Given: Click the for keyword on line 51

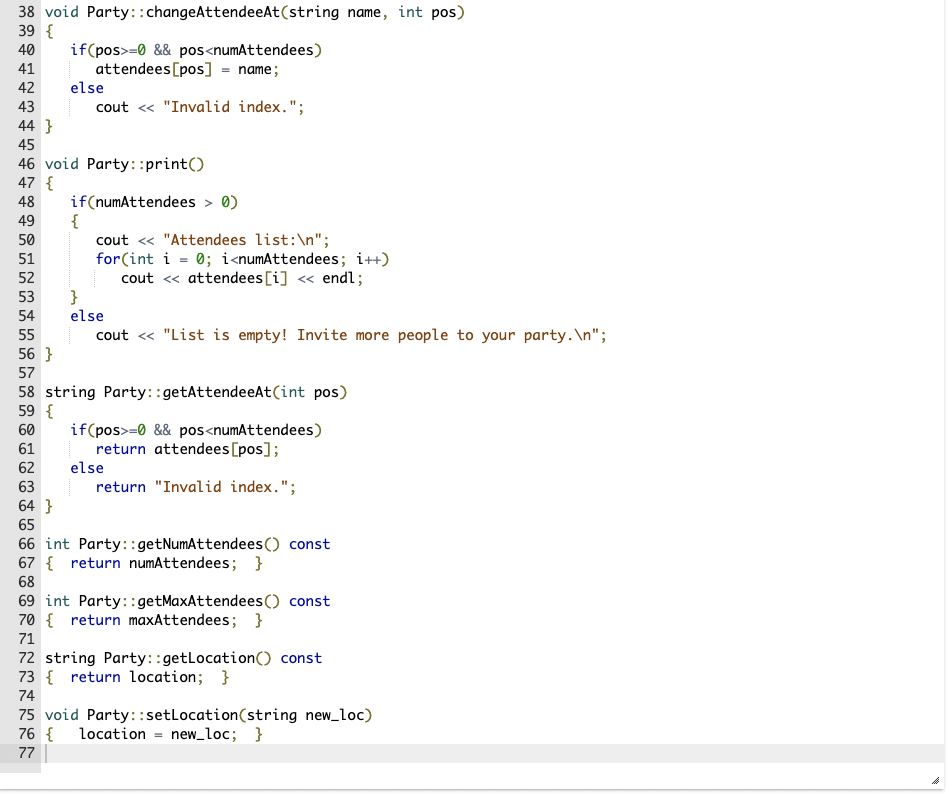Looking at the screenshot, I should (x=107, y=259).
